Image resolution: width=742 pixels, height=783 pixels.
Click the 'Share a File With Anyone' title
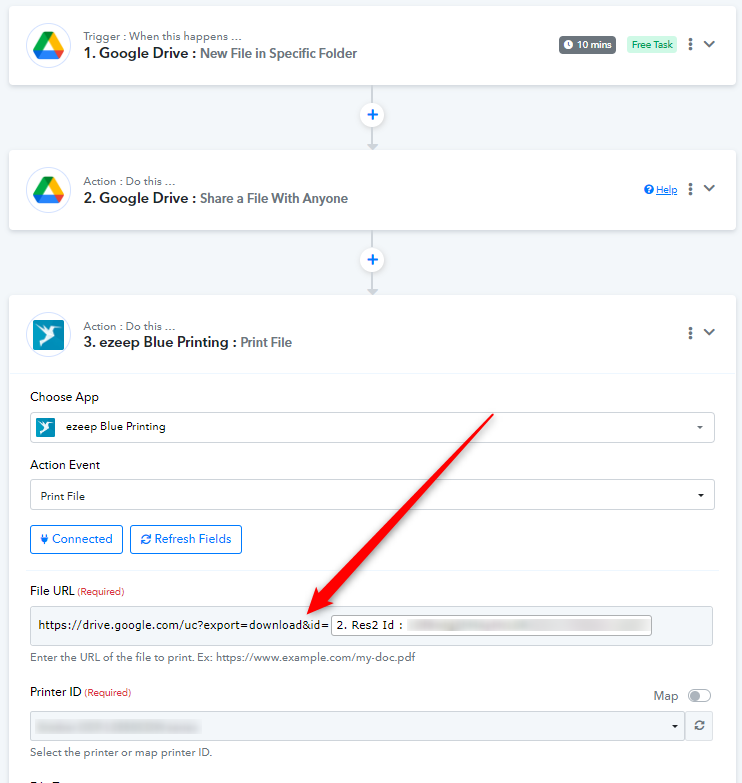click(274, 198)
